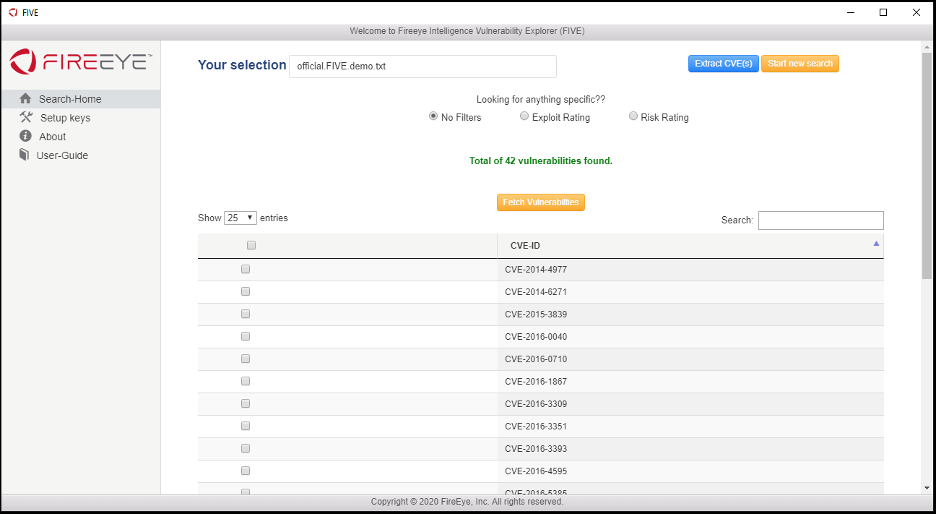Click the info icon beside About

click(25, 136)
